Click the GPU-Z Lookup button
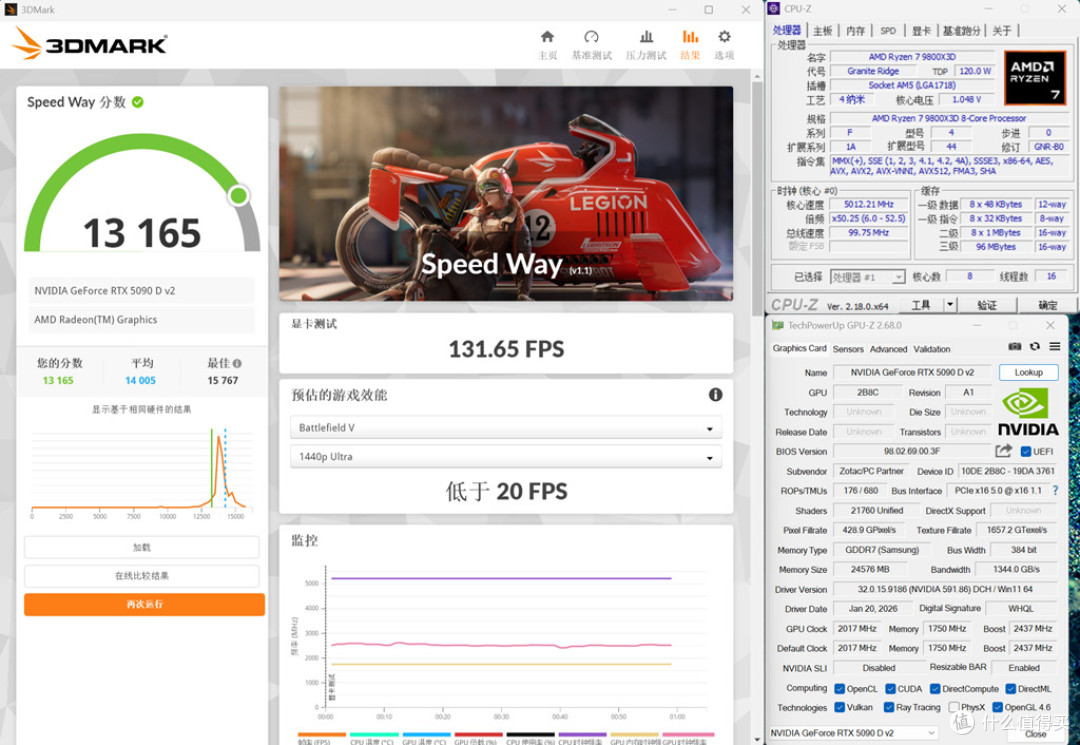1080x745 pixels. tap(1028, 372)
